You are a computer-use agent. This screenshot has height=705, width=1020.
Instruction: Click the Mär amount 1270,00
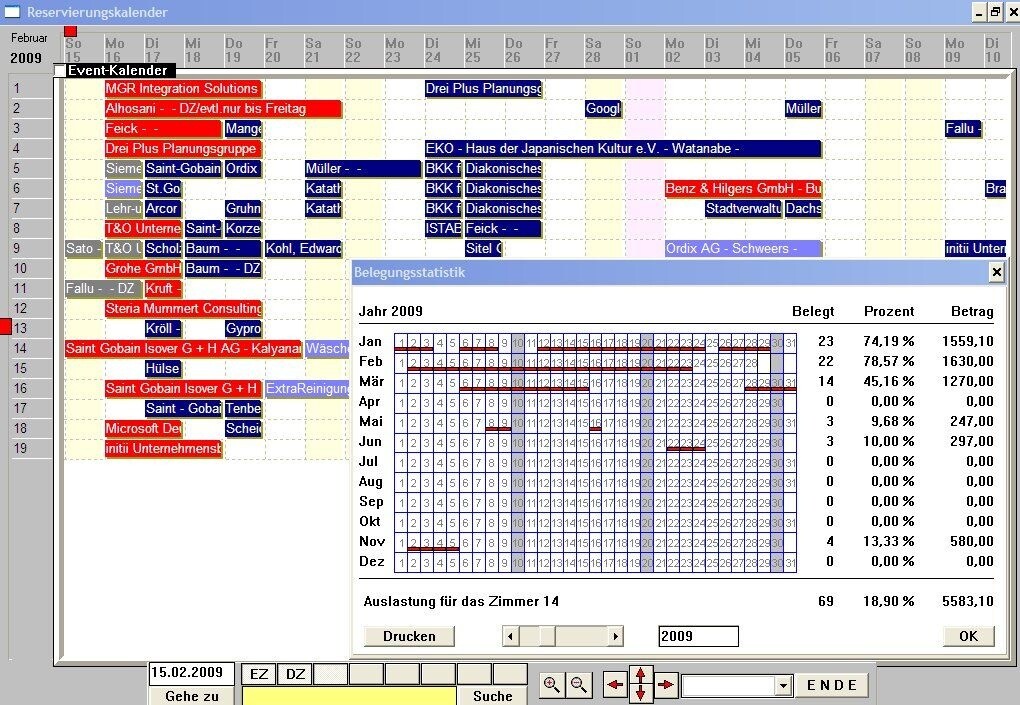click(x=967, y=382)
